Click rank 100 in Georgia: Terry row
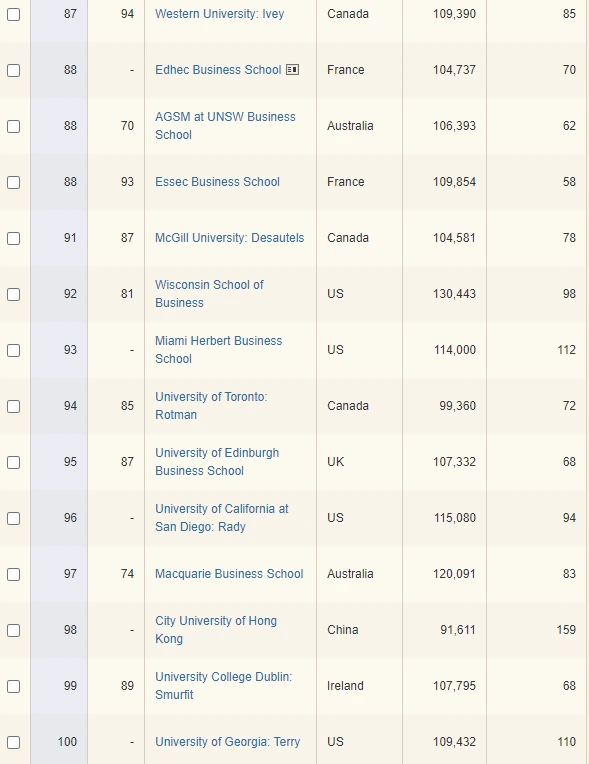This screenshot has width=589, height=764. point(67,742)
